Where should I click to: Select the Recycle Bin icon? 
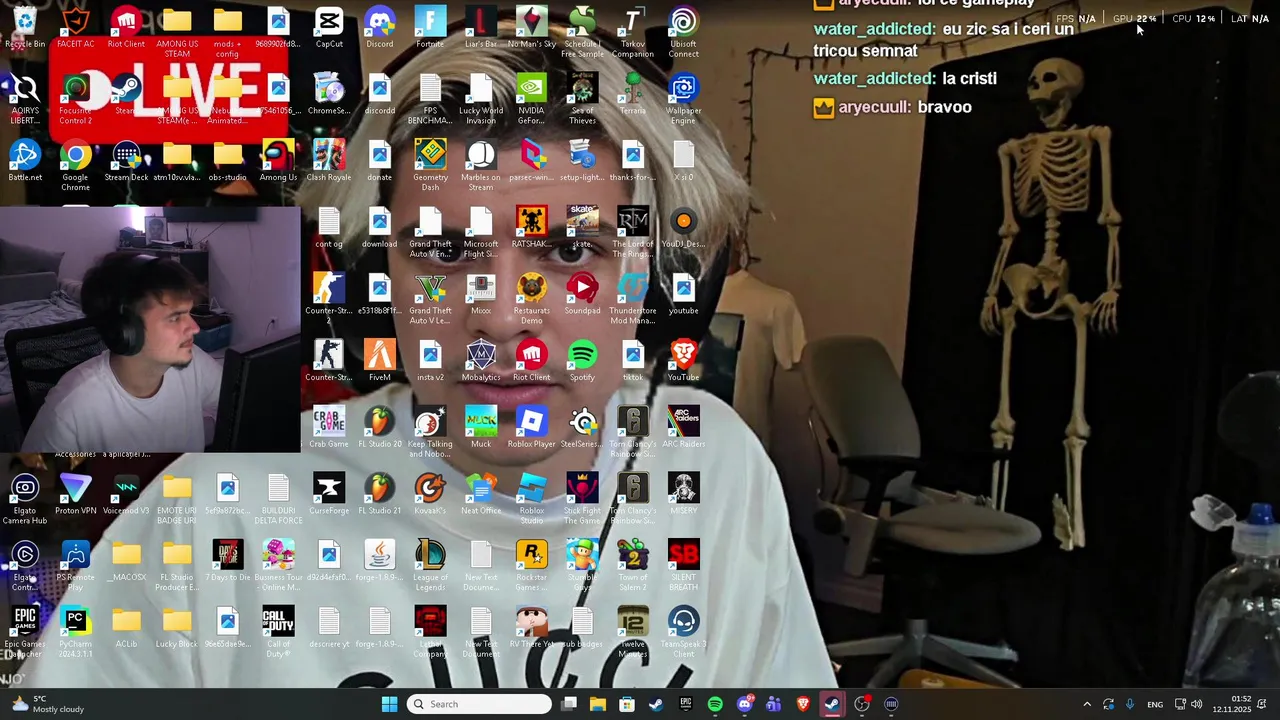[x=25, y=28]
